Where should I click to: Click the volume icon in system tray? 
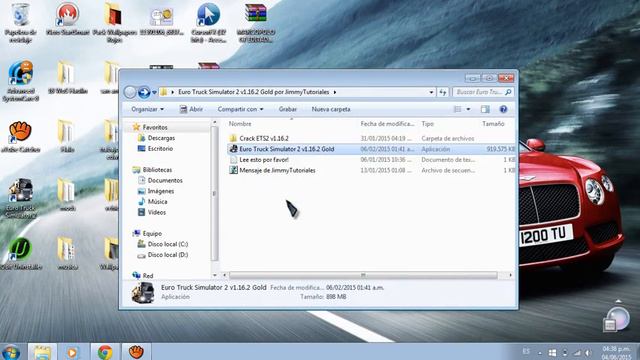point(588,352)
